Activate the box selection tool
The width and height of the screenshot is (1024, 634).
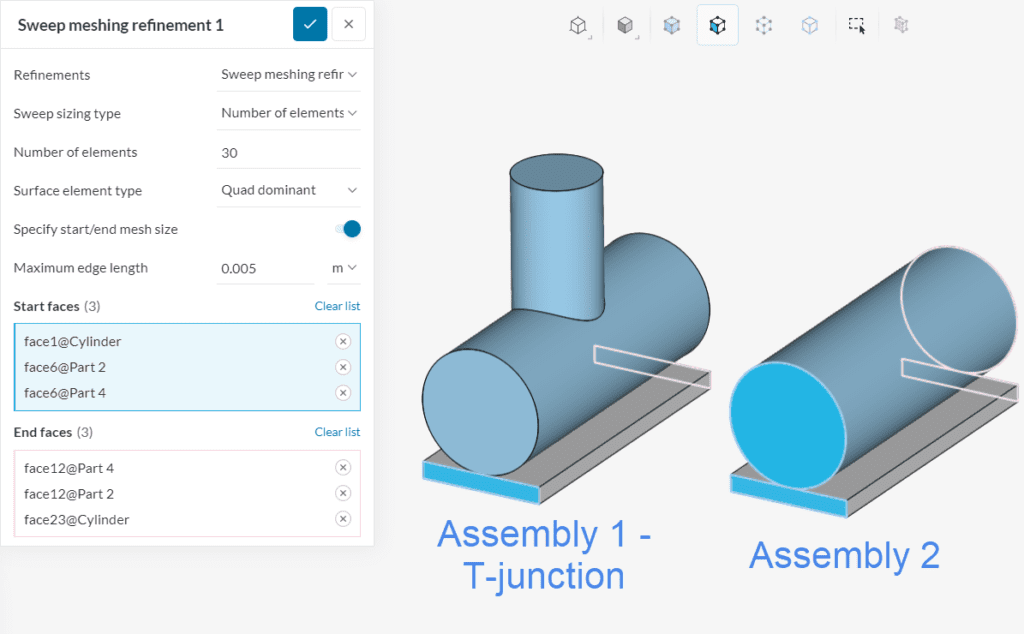tap(856, 25)
